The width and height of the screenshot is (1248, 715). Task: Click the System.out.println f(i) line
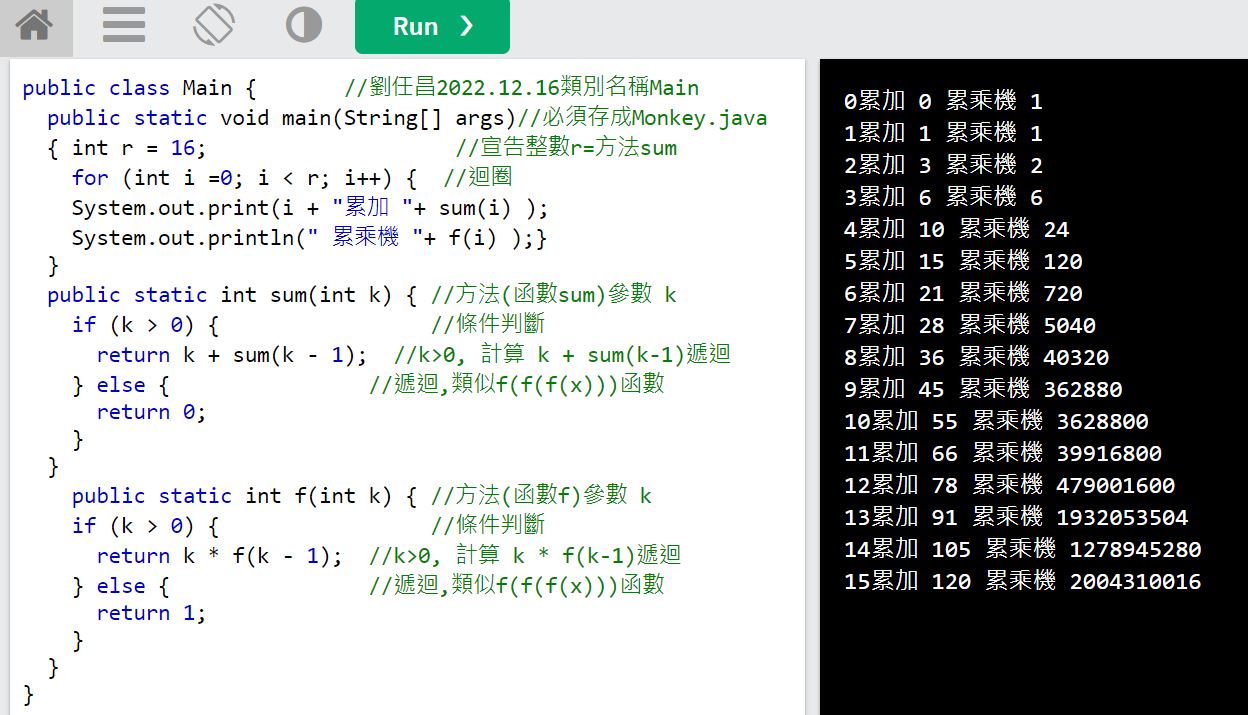310,237
